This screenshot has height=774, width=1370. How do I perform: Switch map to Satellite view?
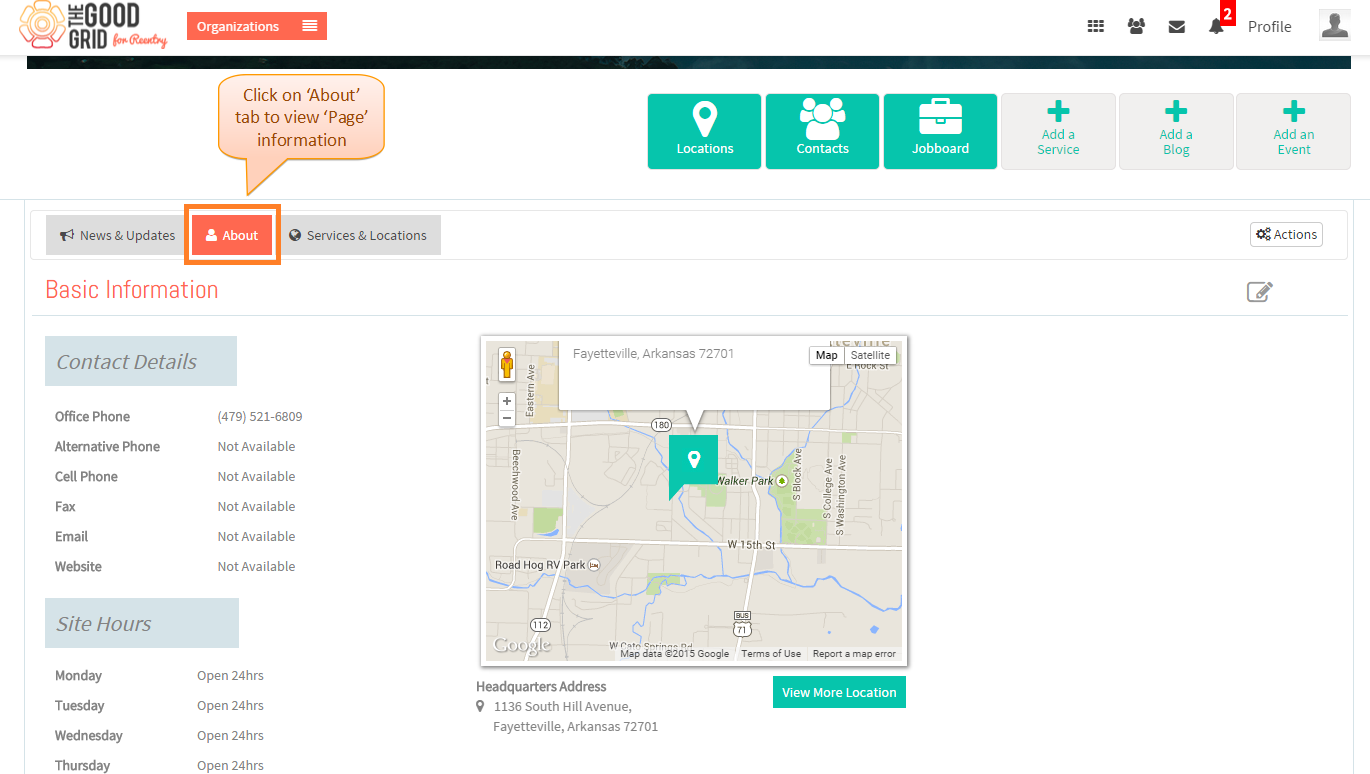pyautogui.click(x=870, y=355)
